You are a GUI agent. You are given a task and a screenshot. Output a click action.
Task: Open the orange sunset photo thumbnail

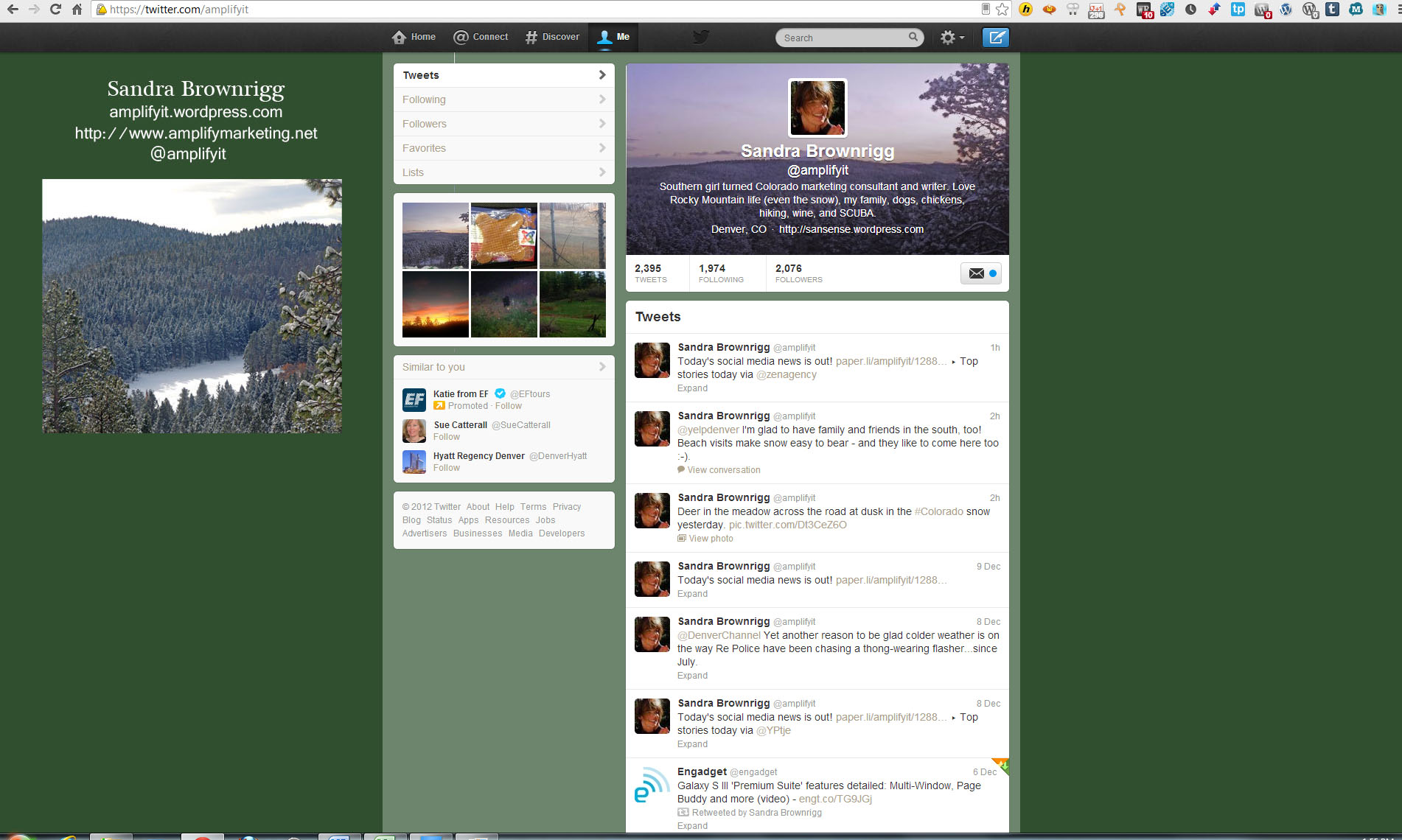click(436, 304)
